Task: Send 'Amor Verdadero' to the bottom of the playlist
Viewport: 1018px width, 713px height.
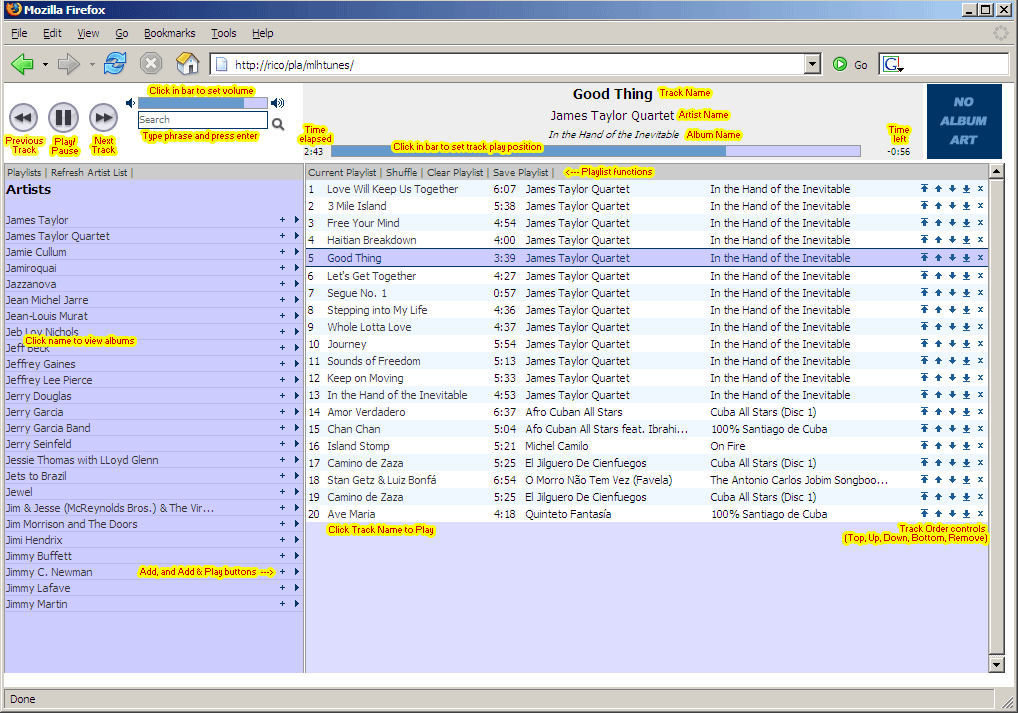Action: pyautogui.click(x=966, y=412)
